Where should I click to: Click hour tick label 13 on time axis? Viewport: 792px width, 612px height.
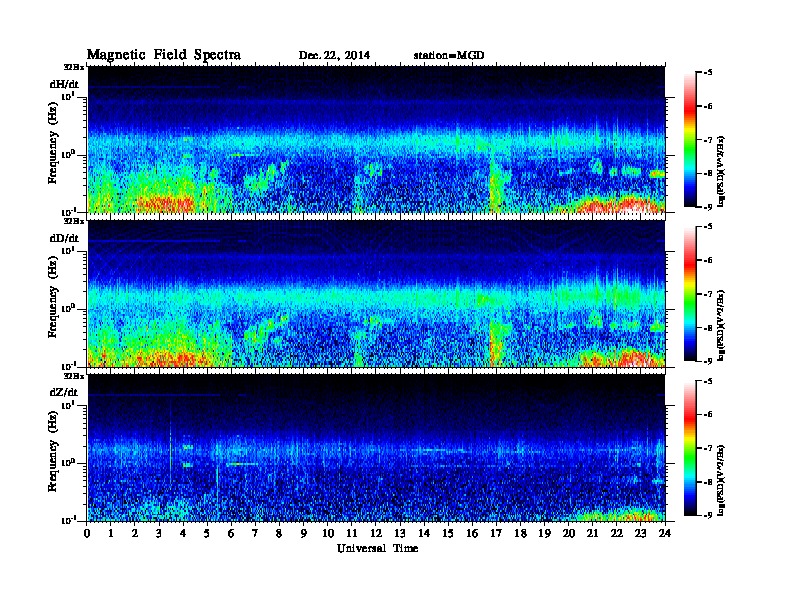[x=400, y=533]
